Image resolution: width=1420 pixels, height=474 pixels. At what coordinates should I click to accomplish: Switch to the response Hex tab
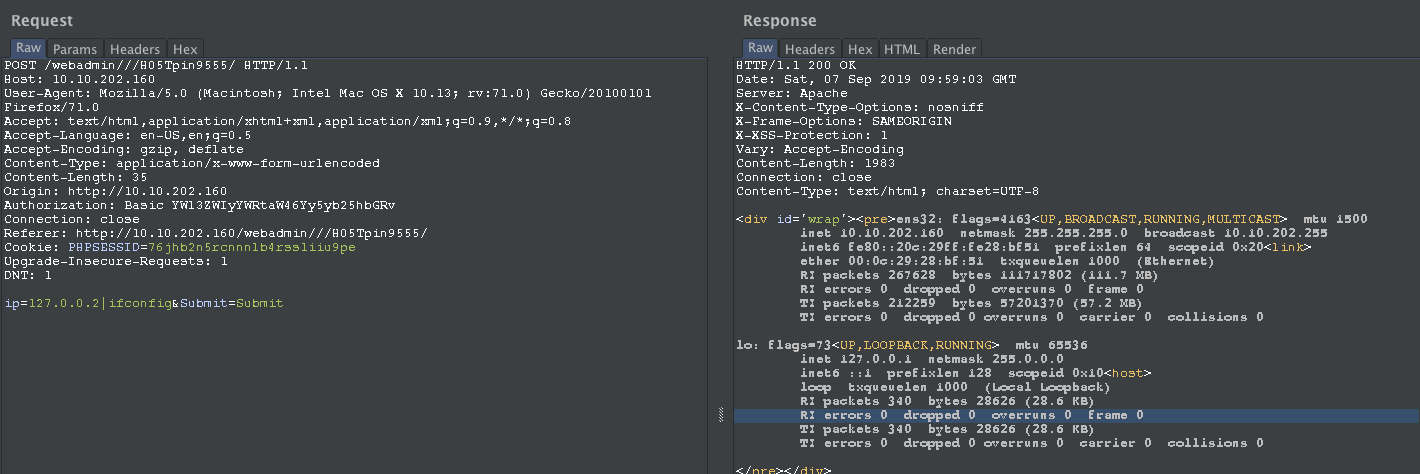click(x=860, y=49)
